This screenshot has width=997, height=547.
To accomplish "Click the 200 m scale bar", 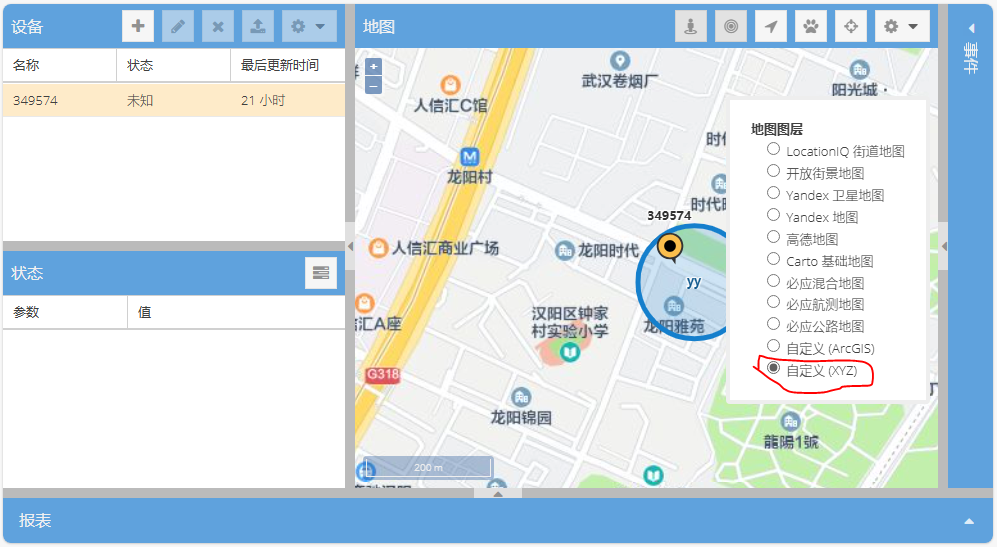I will (428, 467).
